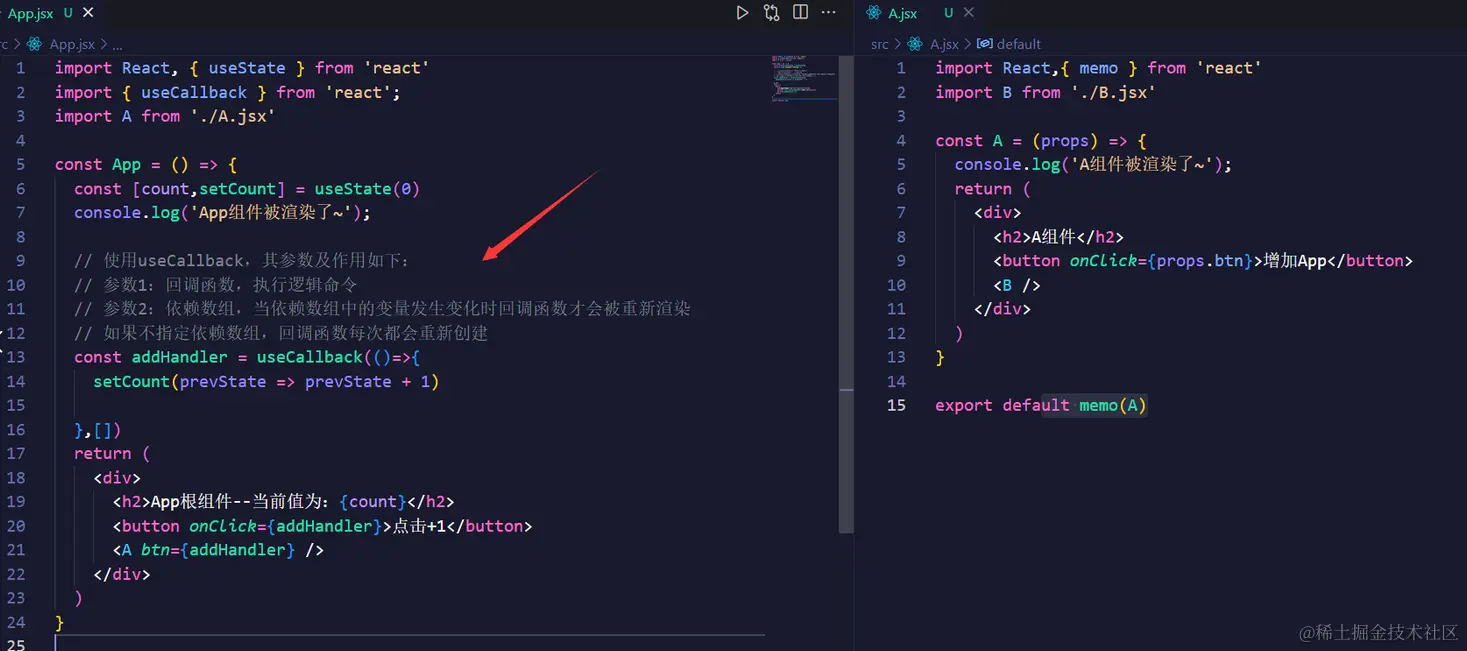Switch to the A.jsx tab
The height and width of the screenshot is (651, 1467).
(900, 12)
